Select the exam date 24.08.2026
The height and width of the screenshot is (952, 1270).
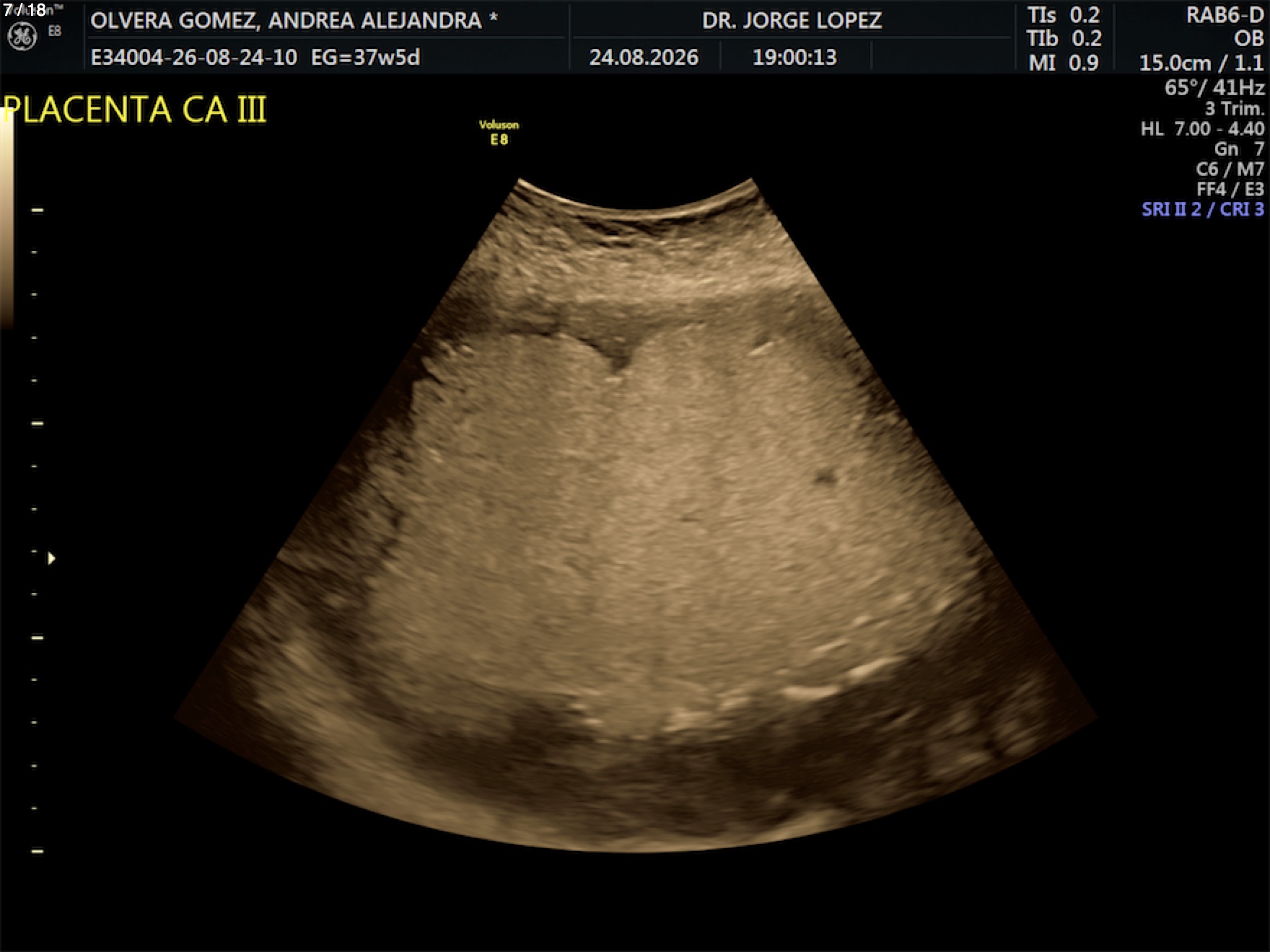[x=644, y=58]
